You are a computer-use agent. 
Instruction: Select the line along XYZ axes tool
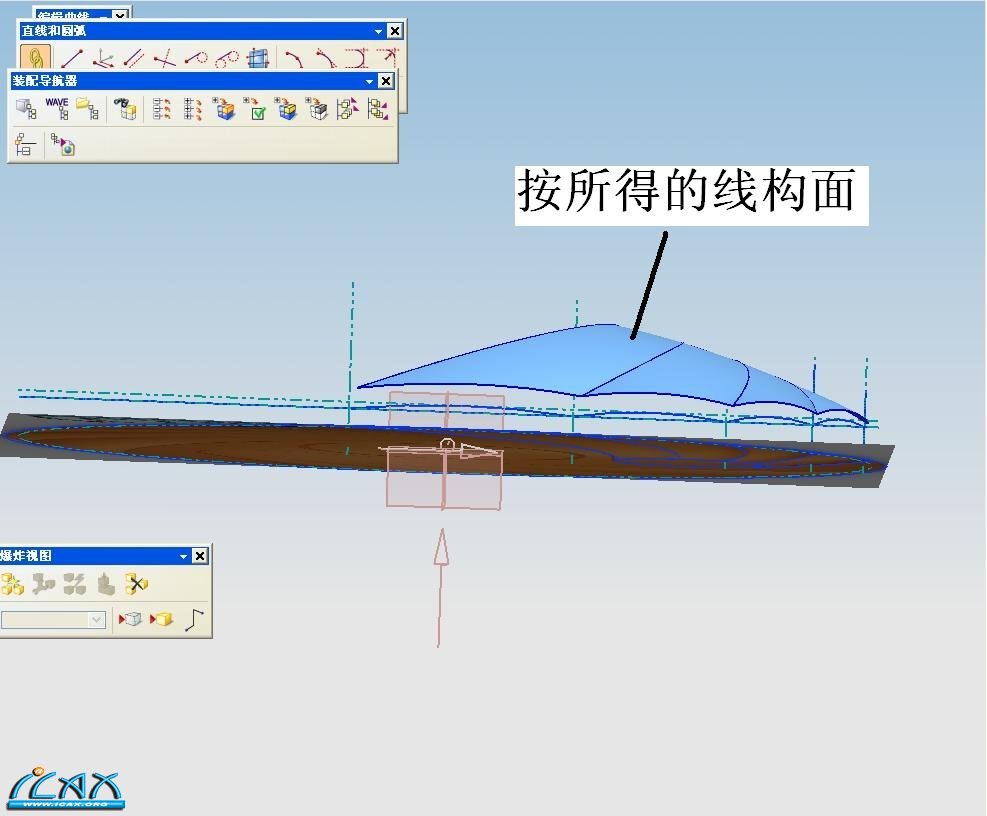pos(103,59)
